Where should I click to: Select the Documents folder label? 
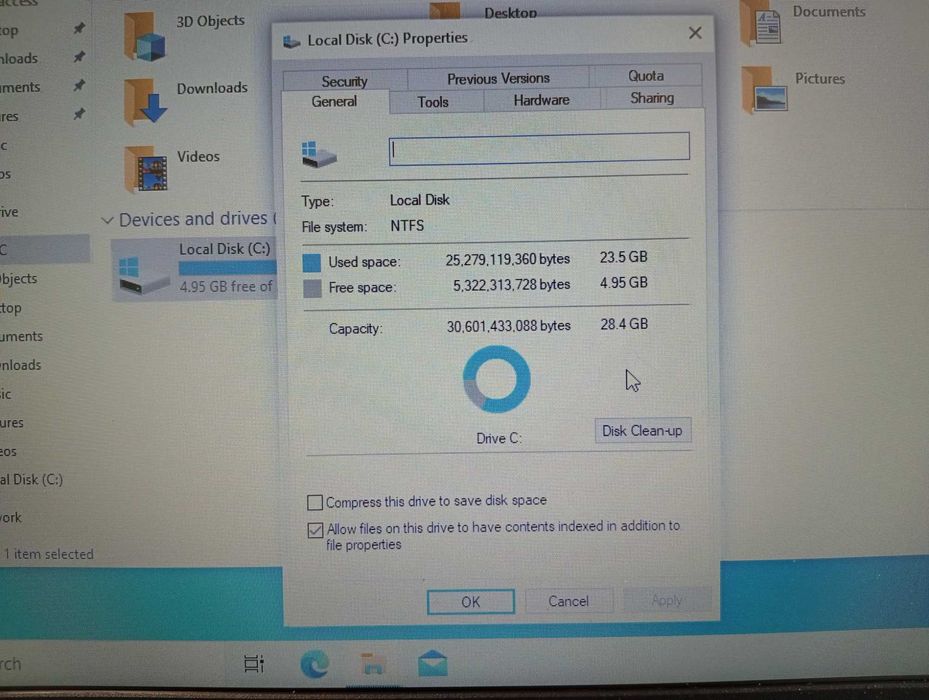829,11
